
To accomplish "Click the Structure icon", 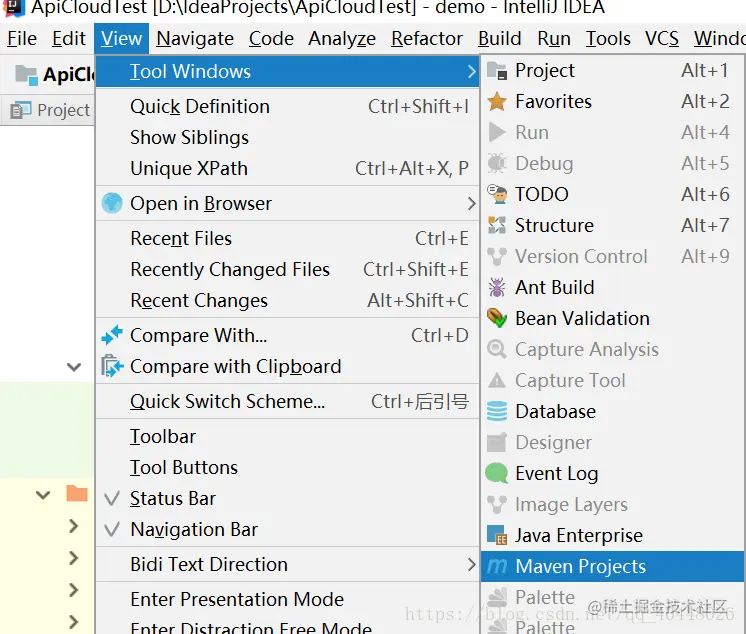I will point(497,225).
